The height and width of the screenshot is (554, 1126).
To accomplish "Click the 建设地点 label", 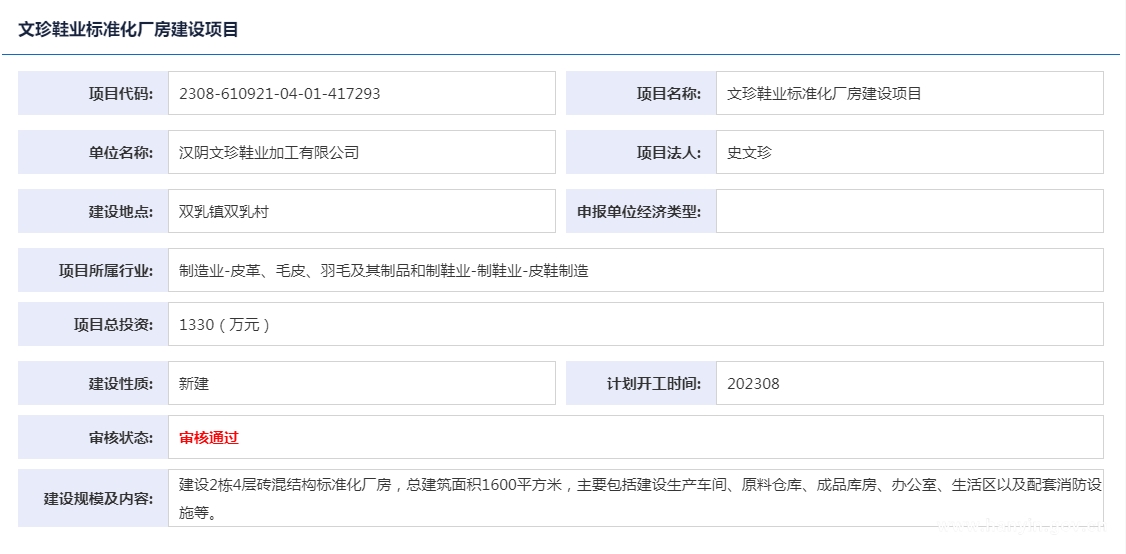I will click(121, 211).
